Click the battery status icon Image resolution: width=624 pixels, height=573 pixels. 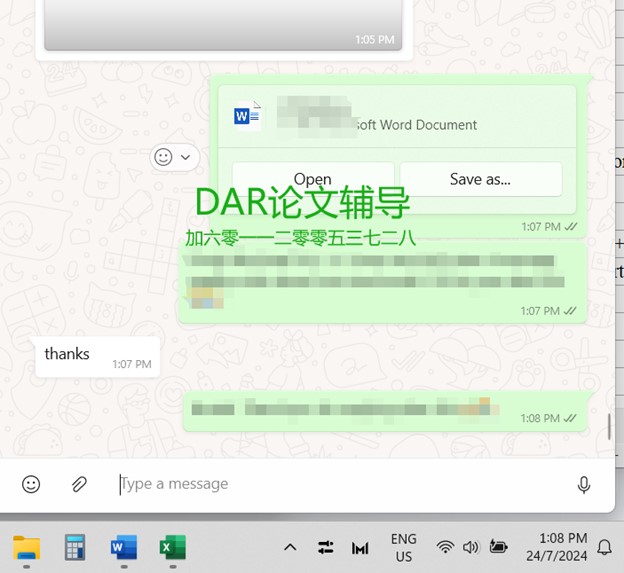click(x=498, y=547)
